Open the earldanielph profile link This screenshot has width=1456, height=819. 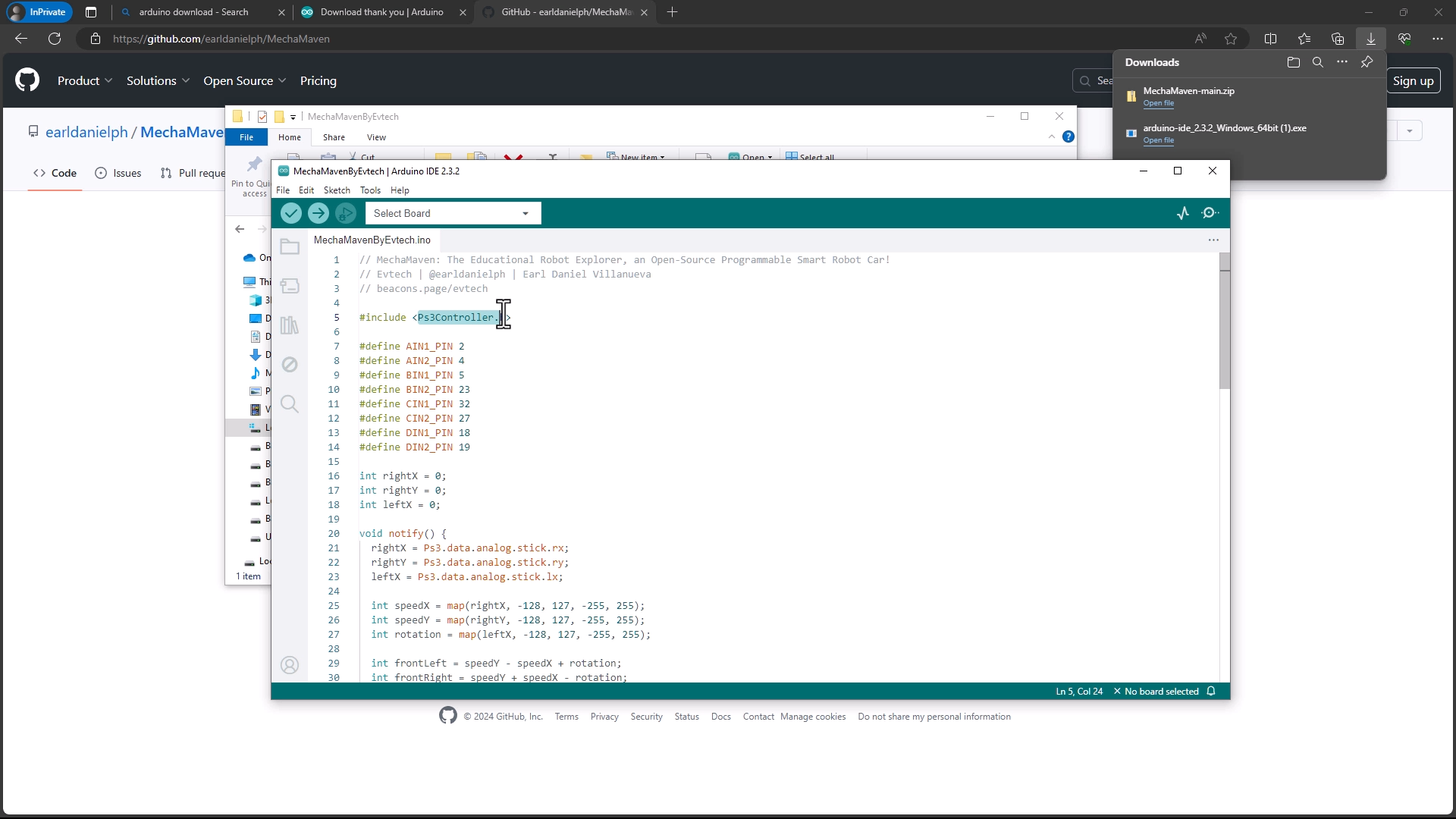tap(86, 132)
